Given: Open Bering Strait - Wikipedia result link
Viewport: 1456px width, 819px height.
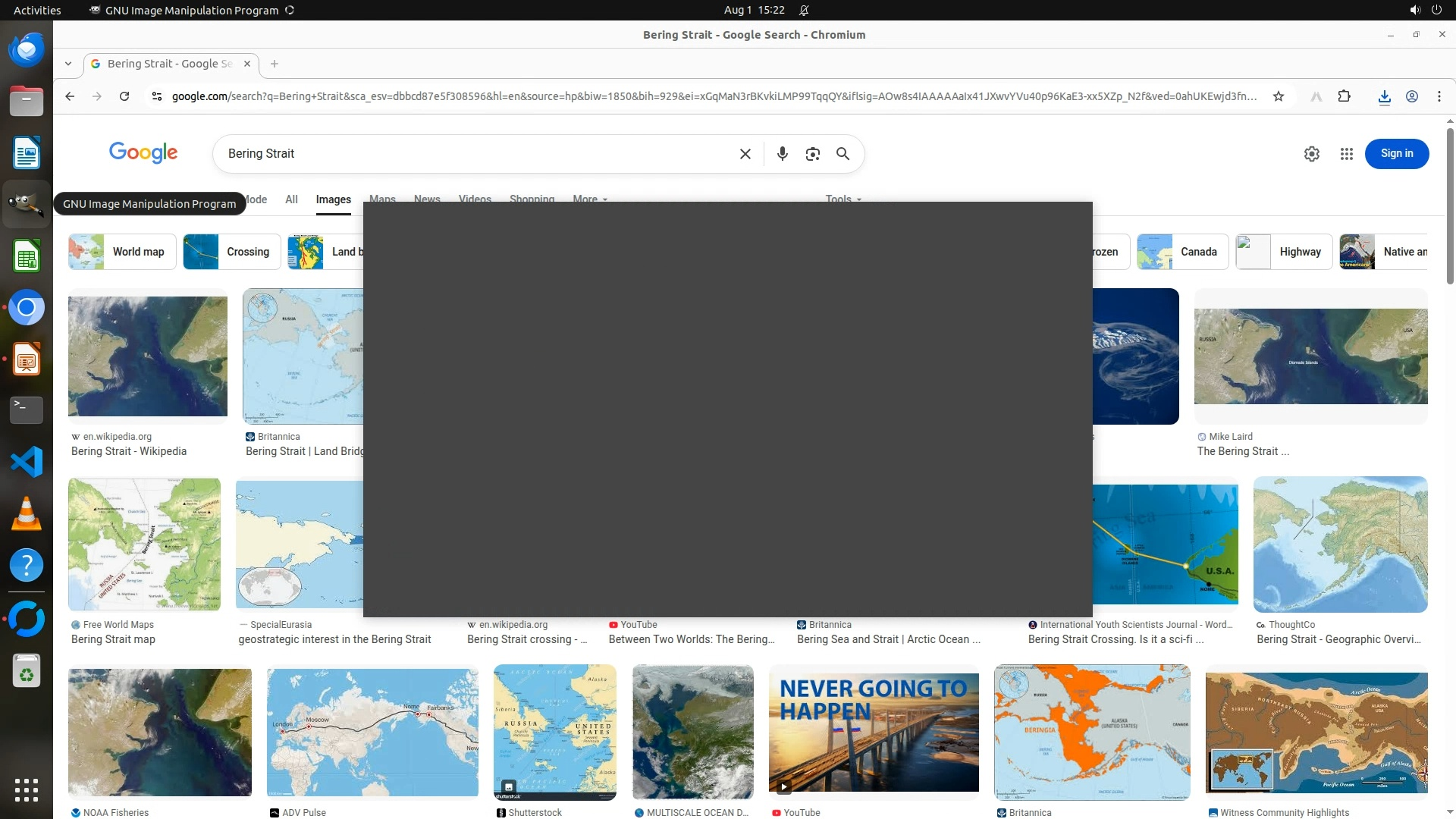Looking at the screenshot, I should tap(128, 451).
